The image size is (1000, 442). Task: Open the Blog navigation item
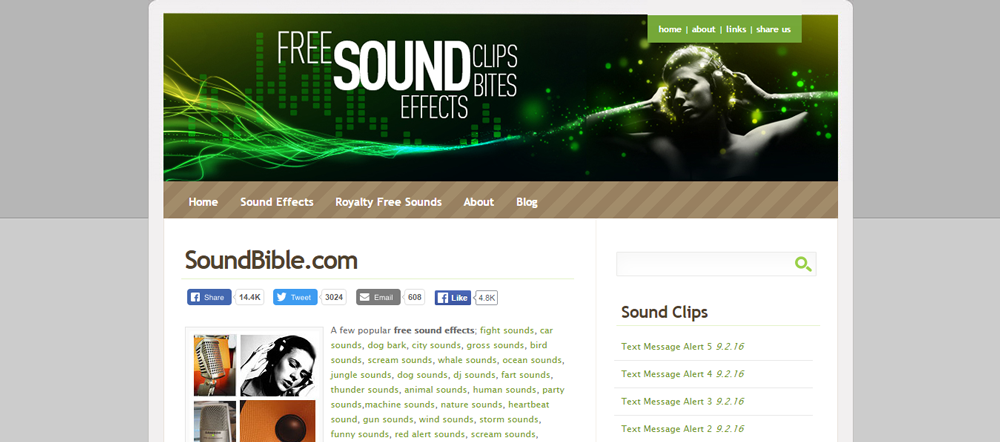[x=527, y=202]
